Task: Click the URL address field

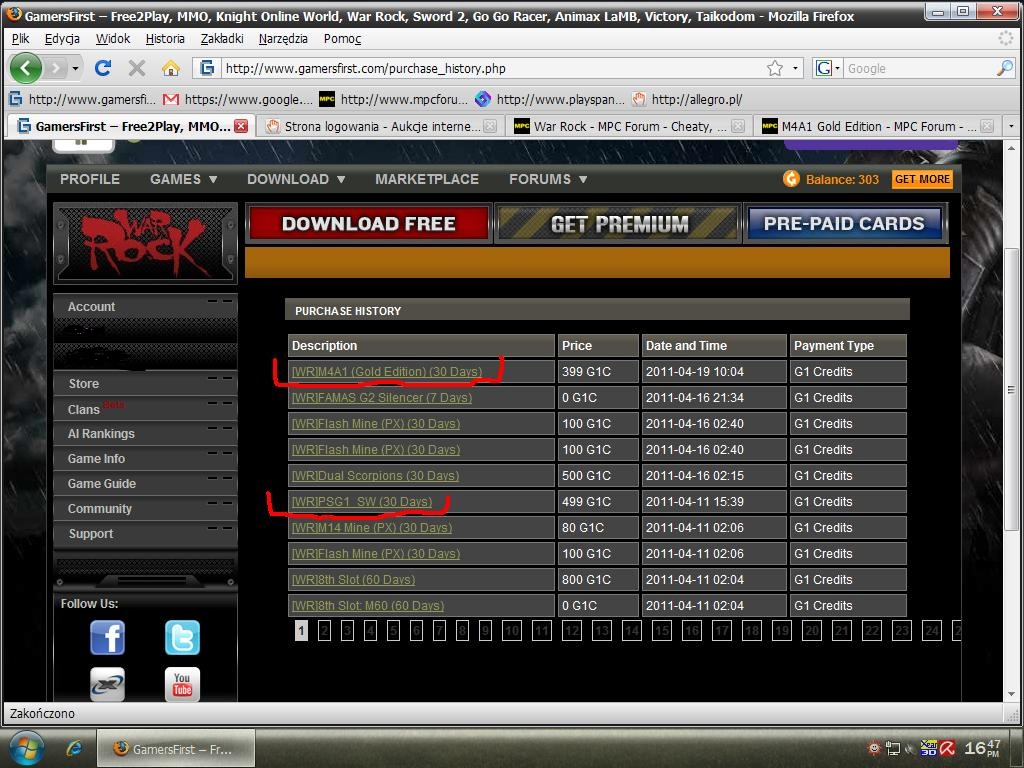Action: click(493, 69)
